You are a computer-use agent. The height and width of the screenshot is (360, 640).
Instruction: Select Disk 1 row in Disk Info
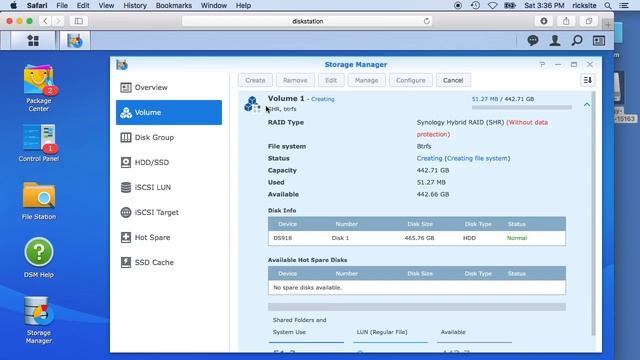[x=417, y=238]
